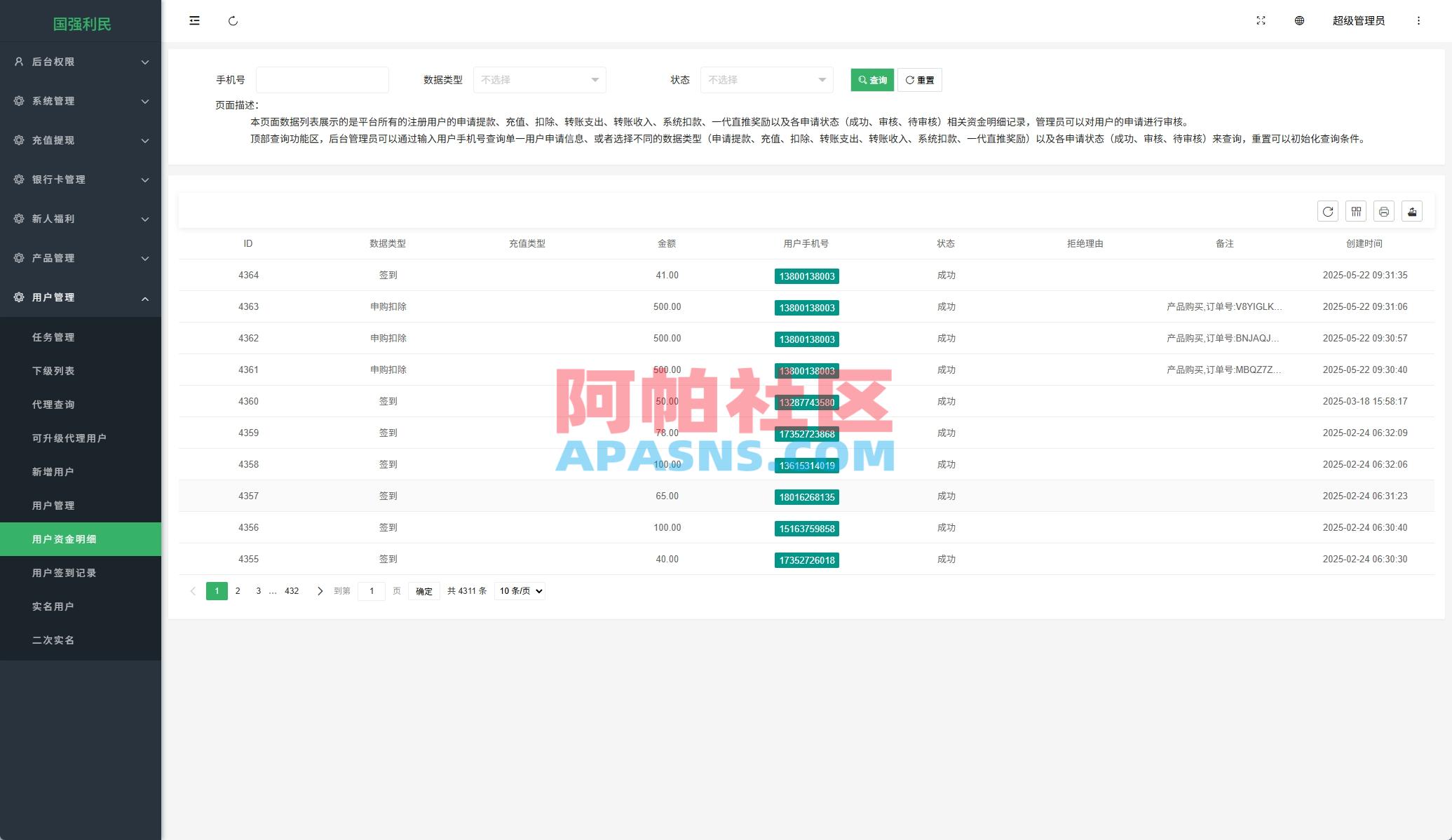Click the 查询 search button
The width and height of the screenshot is (1452, 840).
pyautogui.click(x=871, y=79)
